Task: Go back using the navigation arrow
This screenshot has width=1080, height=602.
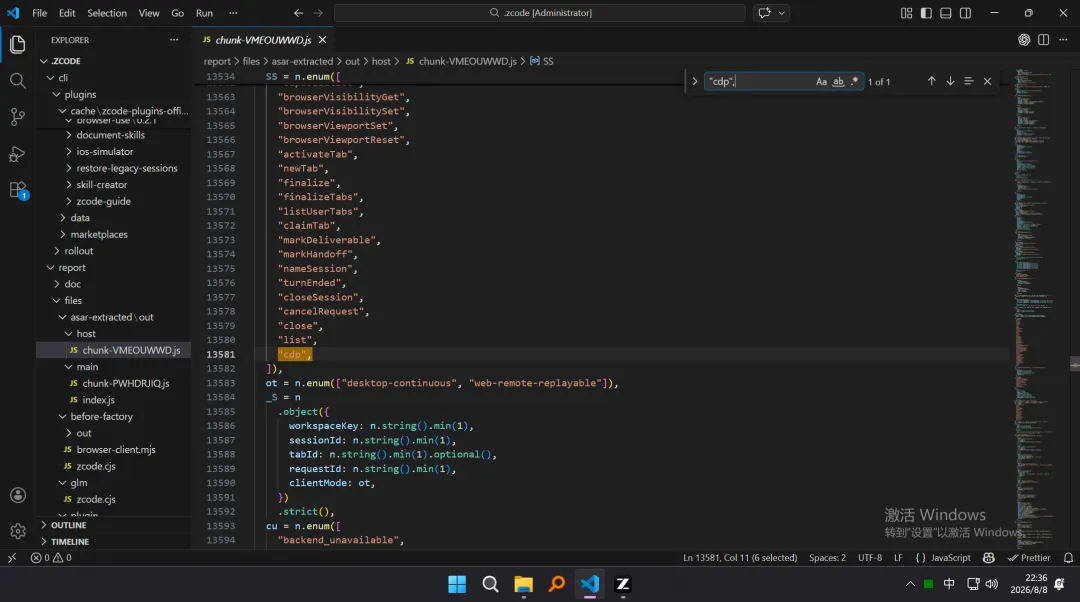Action: point(298,12)
